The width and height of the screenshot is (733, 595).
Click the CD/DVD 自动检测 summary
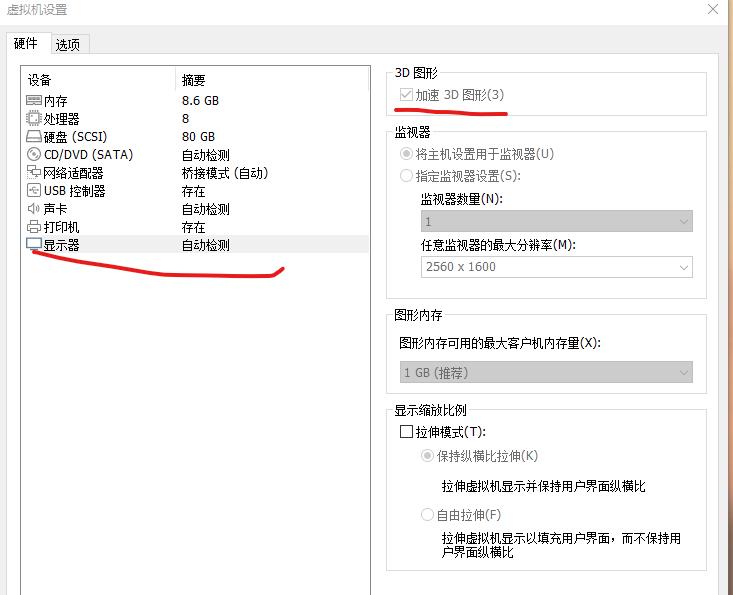pyautogui.click(x=206, y=155)
